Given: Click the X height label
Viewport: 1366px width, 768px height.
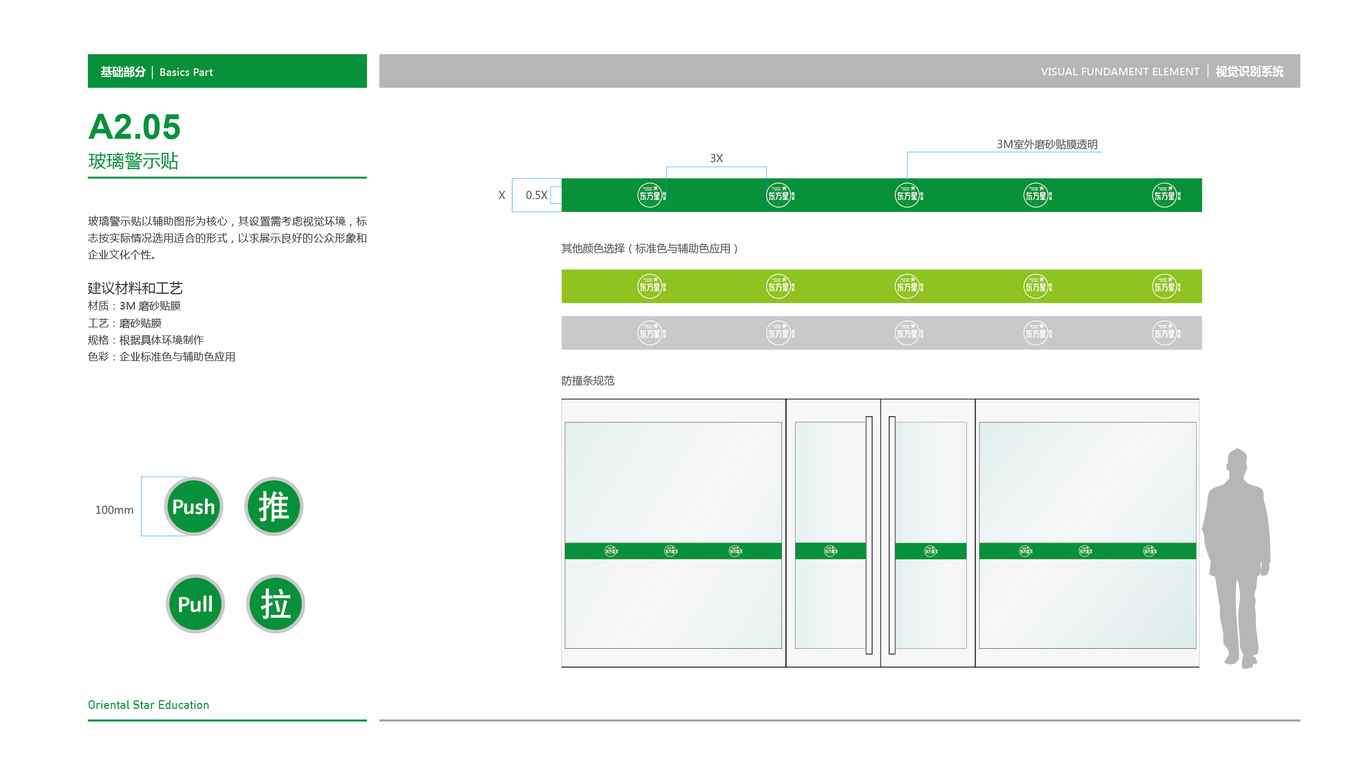Looking at the screenshot, I should tap(502, 195).
